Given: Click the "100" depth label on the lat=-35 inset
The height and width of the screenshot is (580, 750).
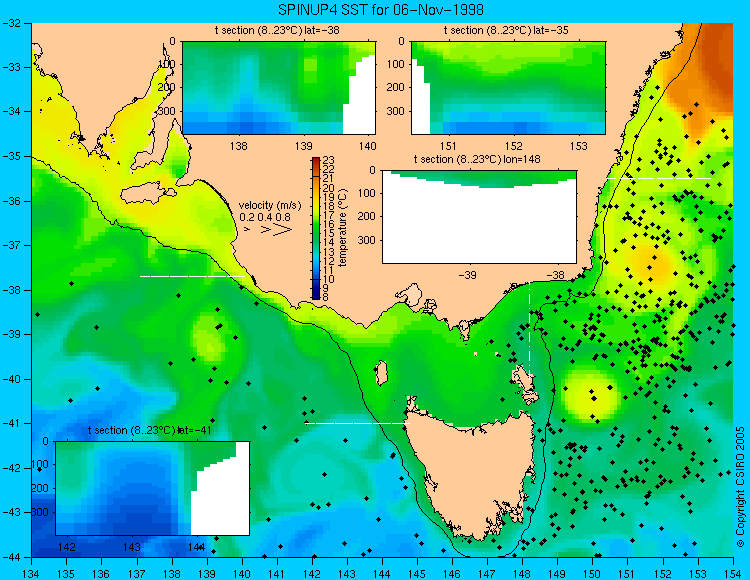Looking at the screenshot, I should 397,64.
